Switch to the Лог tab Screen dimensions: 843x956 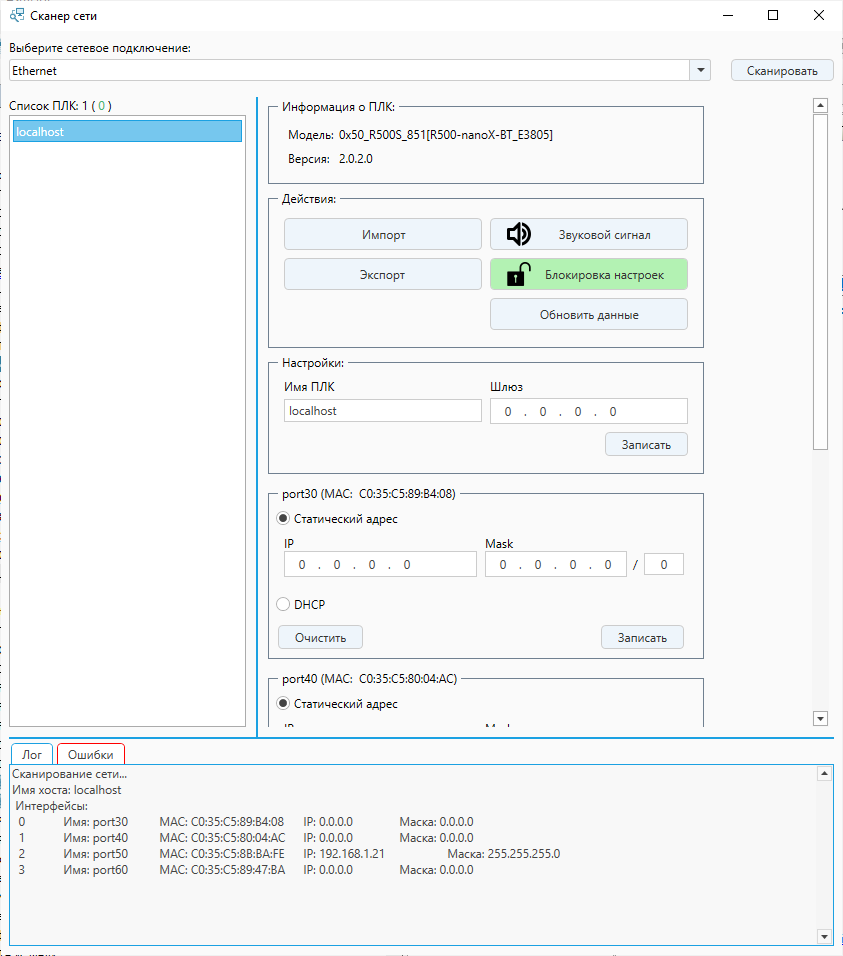32,755
